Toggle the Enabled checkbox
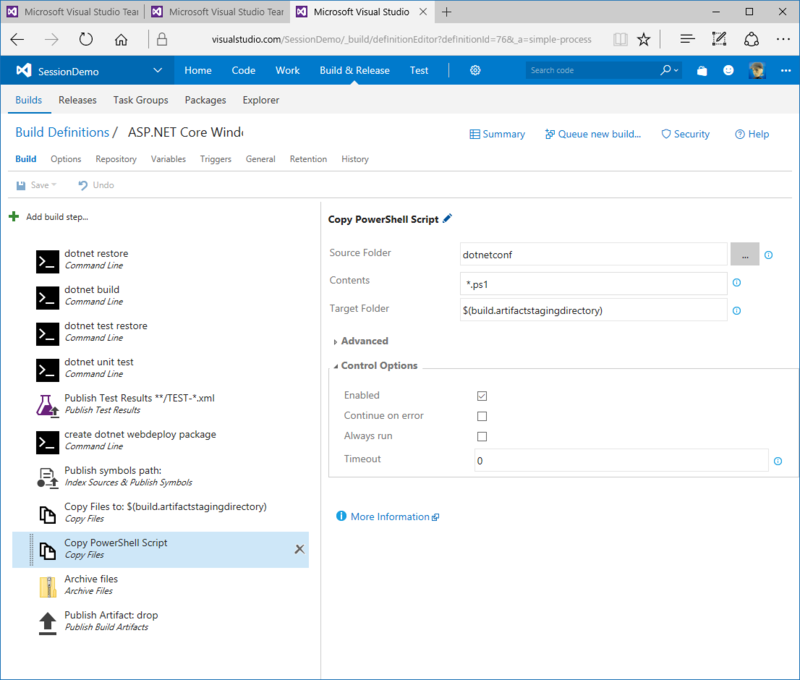 [x=482, y=396]
